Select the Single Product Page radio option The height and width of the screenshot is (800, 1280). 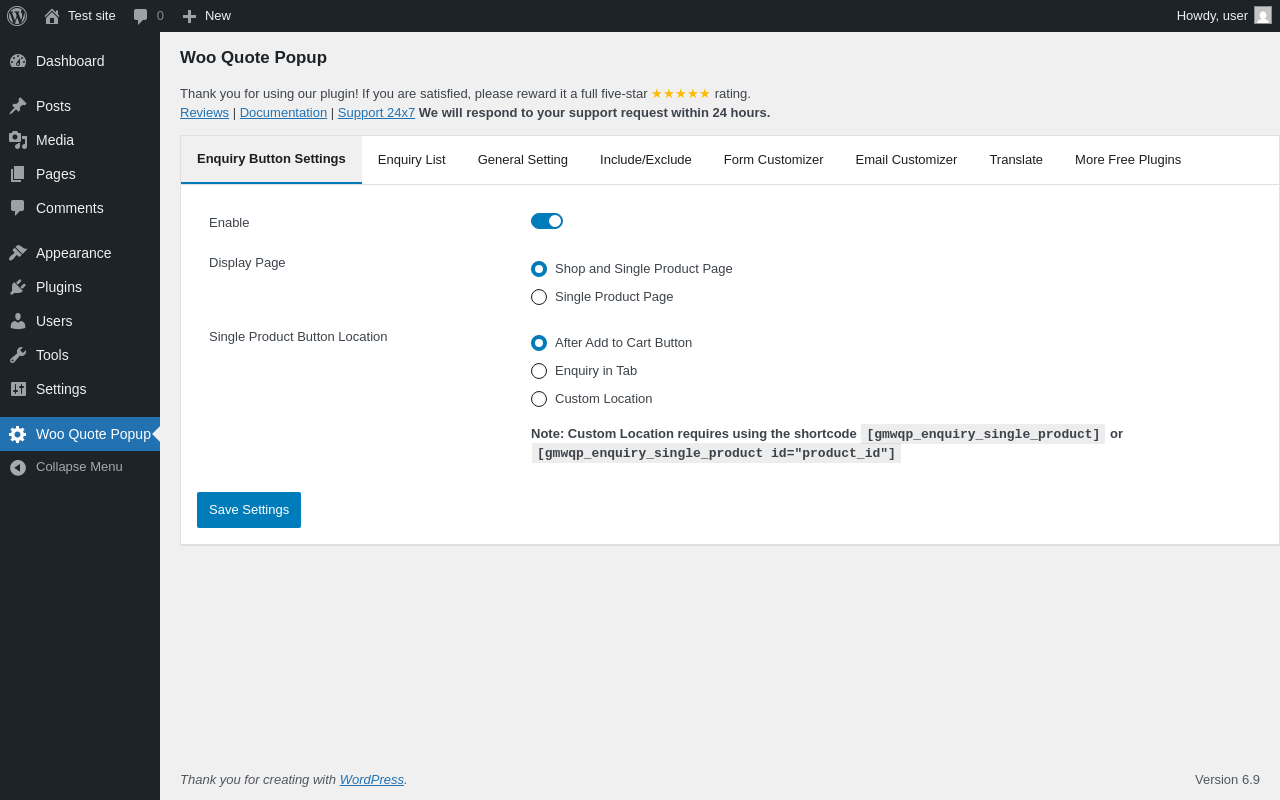pyautogui.click(x=539, y=297)
